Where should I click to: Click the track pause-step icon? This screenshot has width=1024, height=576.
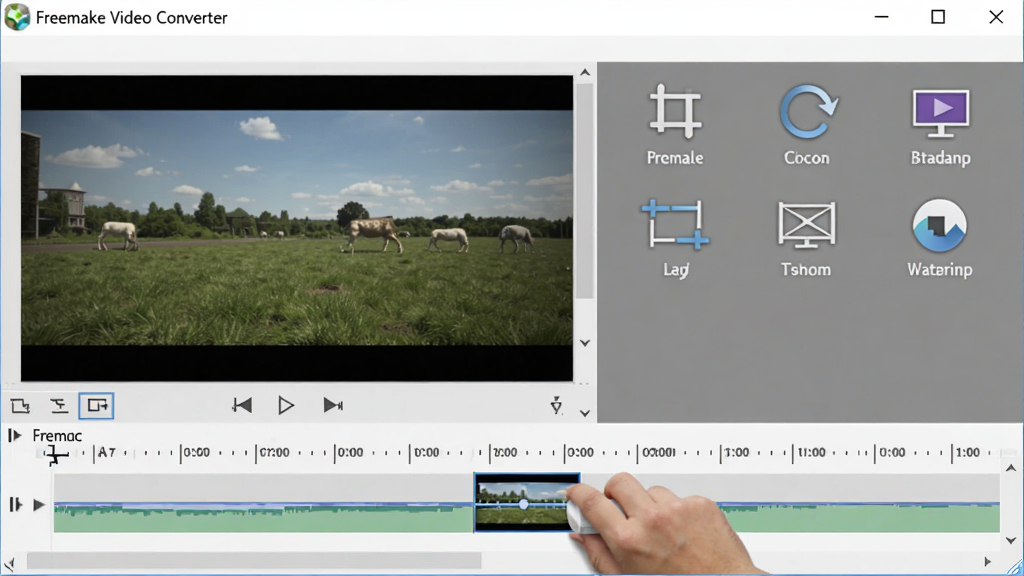click(x=15, y=505)
